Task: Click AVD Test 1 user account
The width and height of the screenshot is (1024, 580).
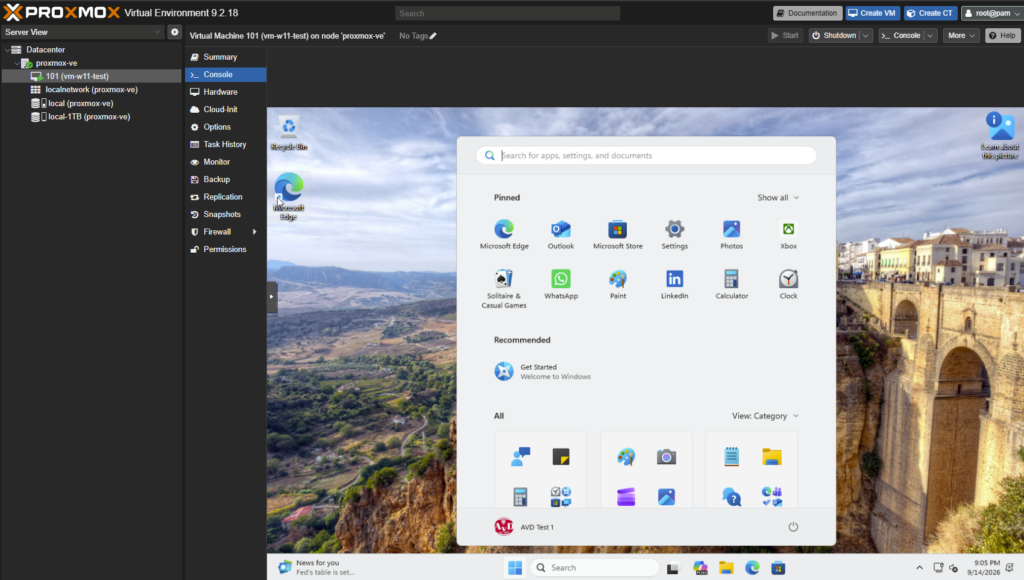Action: (x=524, y=526)
